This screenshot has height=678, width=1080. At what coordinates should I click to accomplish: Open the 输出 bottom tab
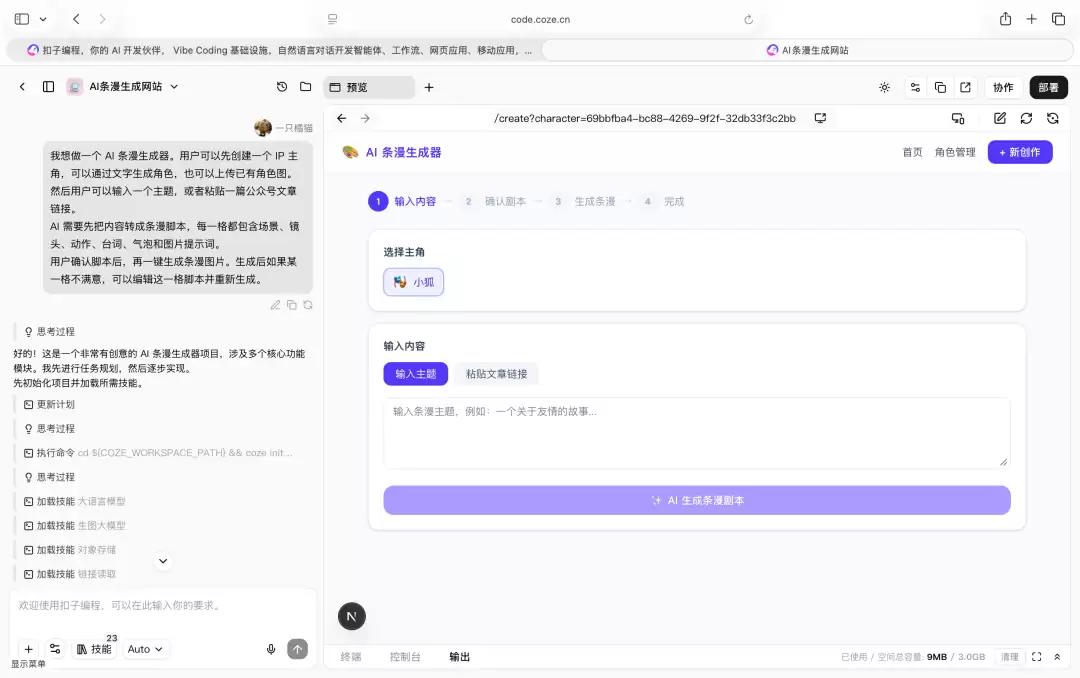(459, 657)
